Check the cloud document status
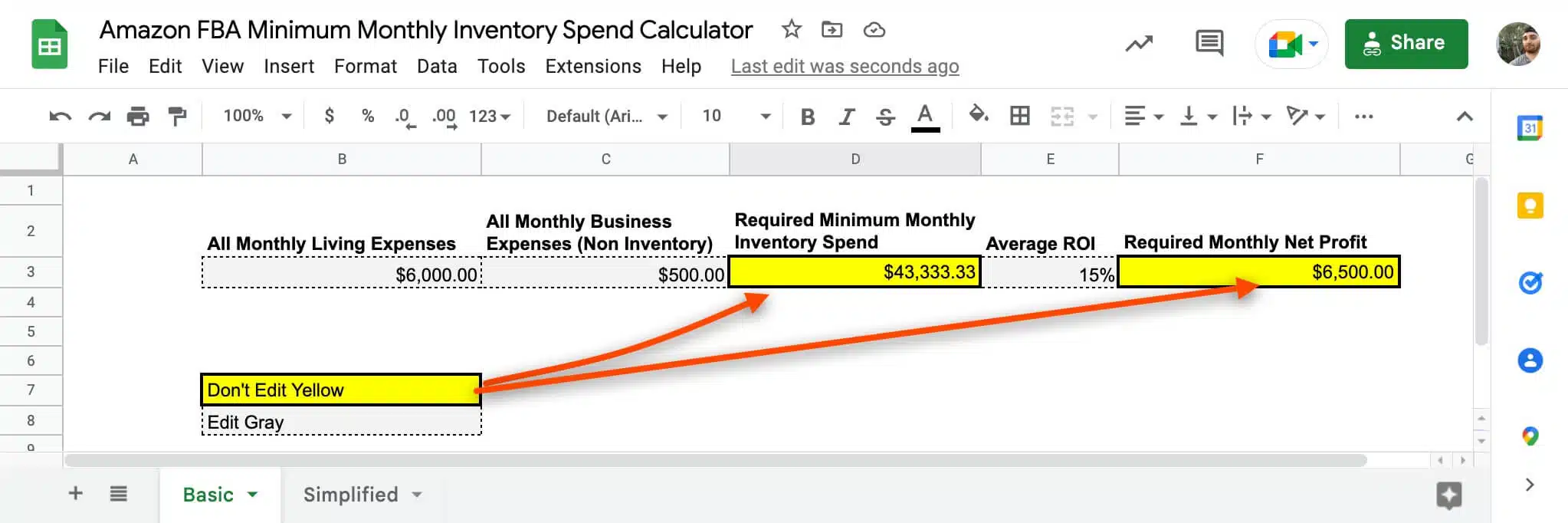This screenshot has width=1568, height=523. (x=874, y=30)
